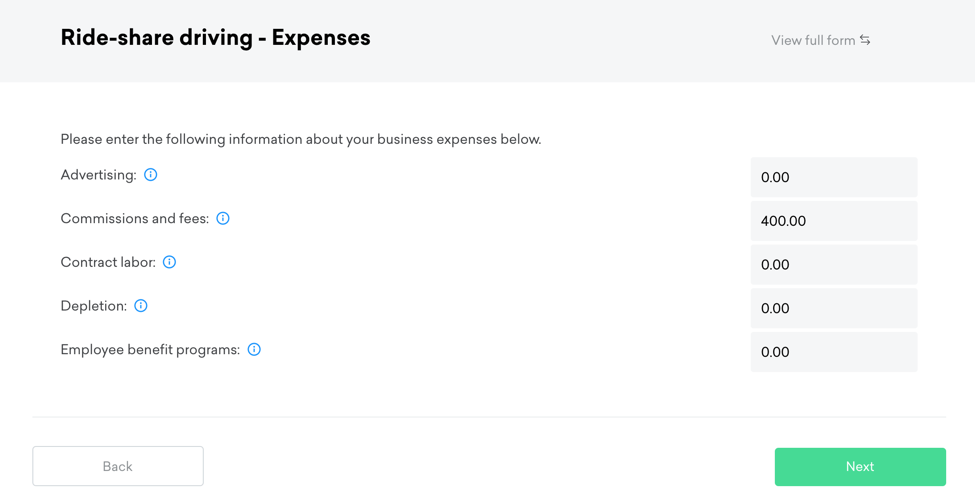
Task: Click the swap arrows icon beside View full form
Action: pos(865,40)
